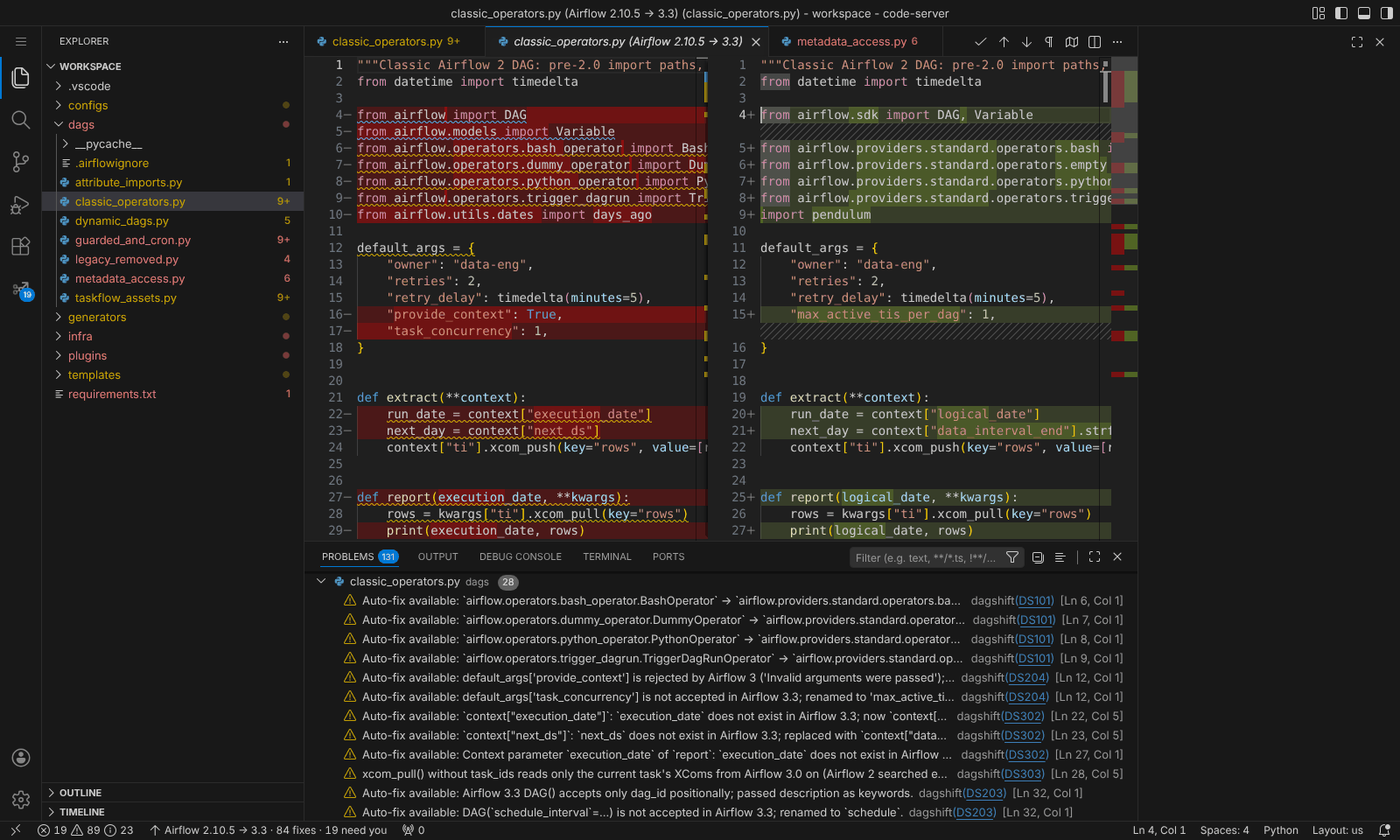Open the Search view in activity bar
The height and width of the screenshot is (840, 1400).
21,120
